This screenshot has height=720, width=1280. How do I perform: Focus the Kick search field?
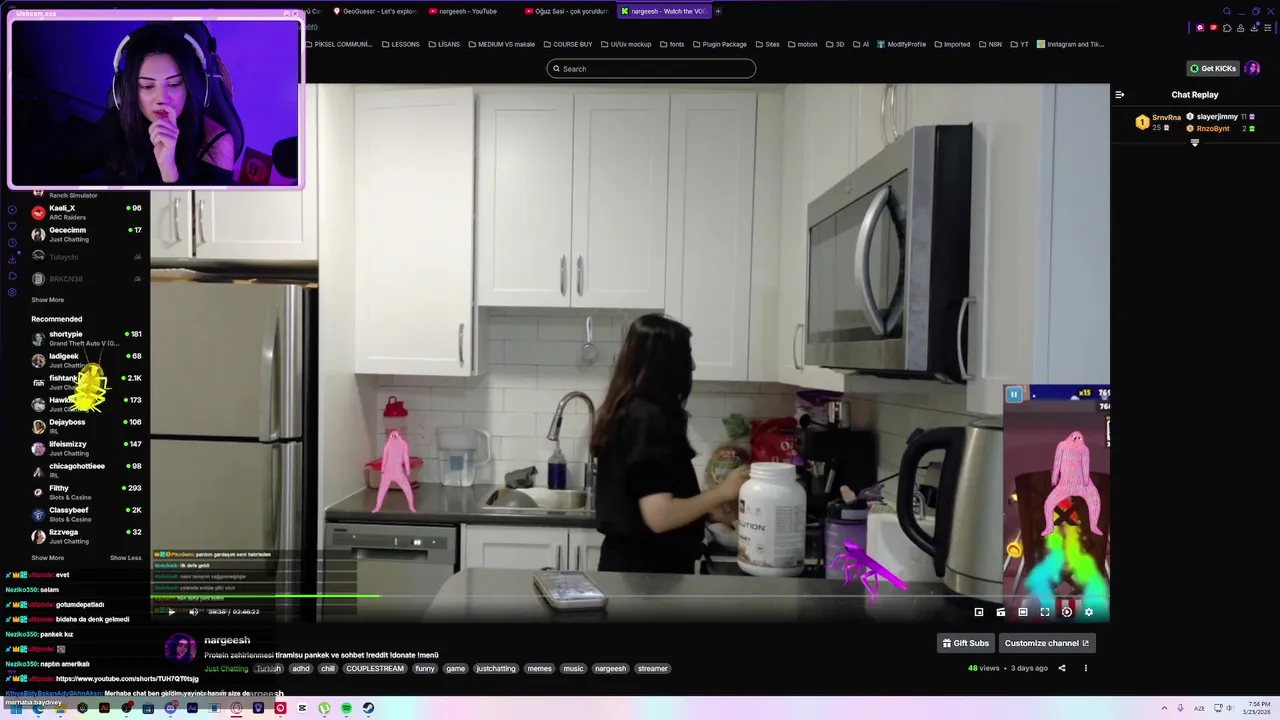(x=651, y=69)
